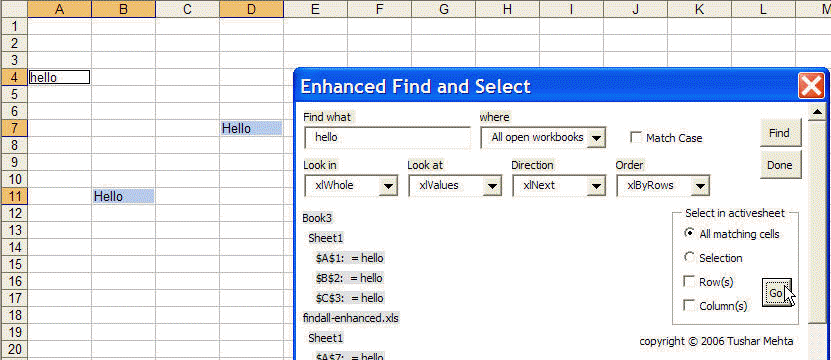Viewport: 831px width, 360px height.
Task: Close the Enhanced Find and Select dialog
Action: coord(811,86)
